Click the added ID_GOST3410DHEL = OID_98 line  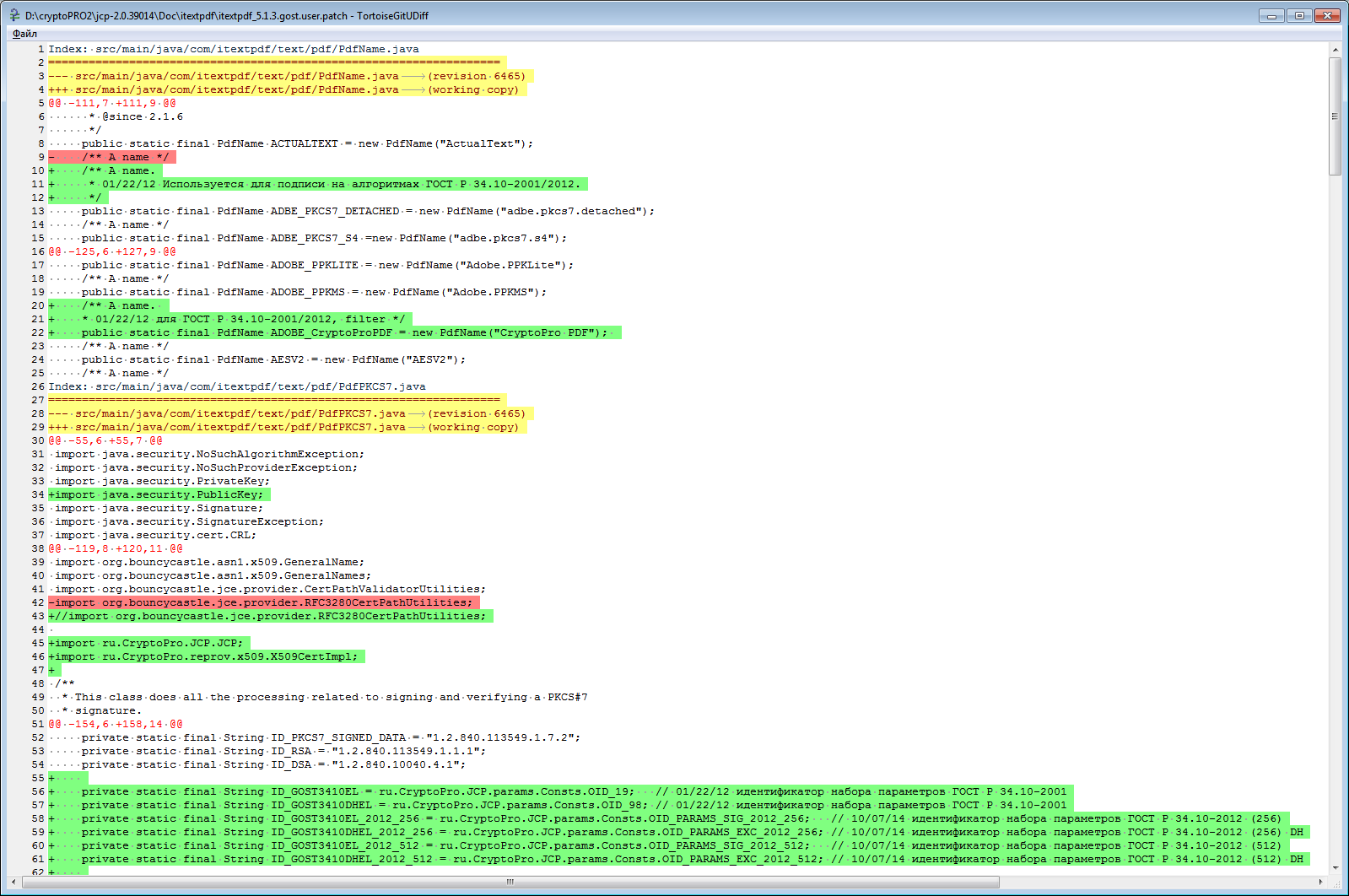point(561,805)
